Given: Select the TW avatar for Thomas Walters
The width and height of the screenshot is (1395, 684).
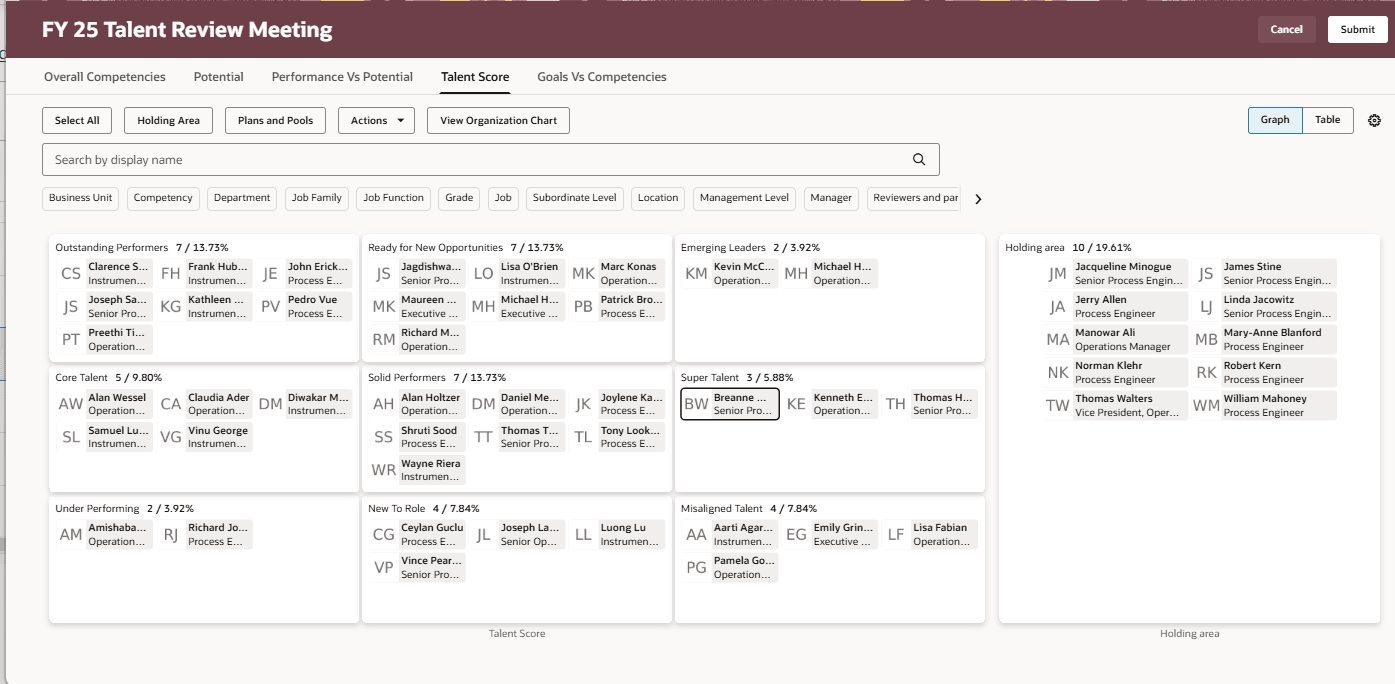Looking at the screenshot, I should (1058, 406).
